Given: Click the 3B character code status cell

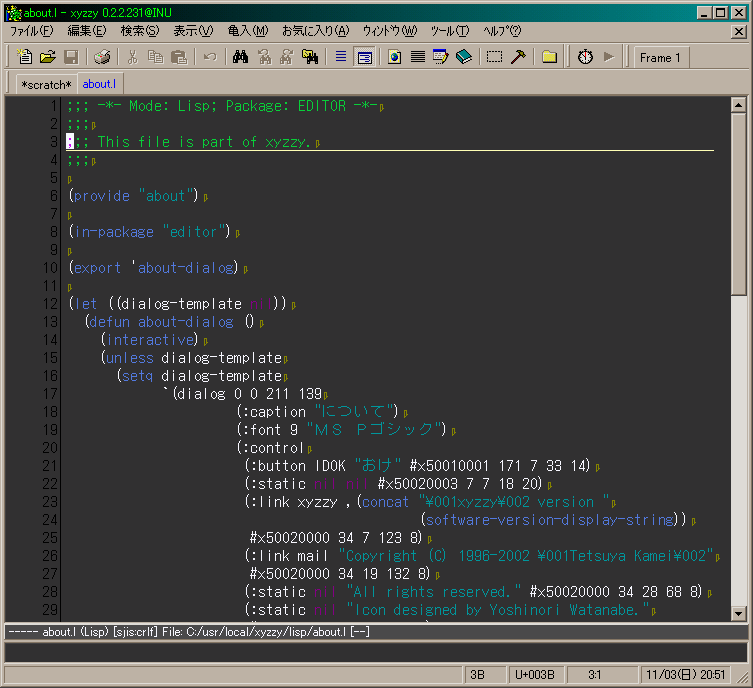Looking at the screenshot, I should (x=485, y=675).
